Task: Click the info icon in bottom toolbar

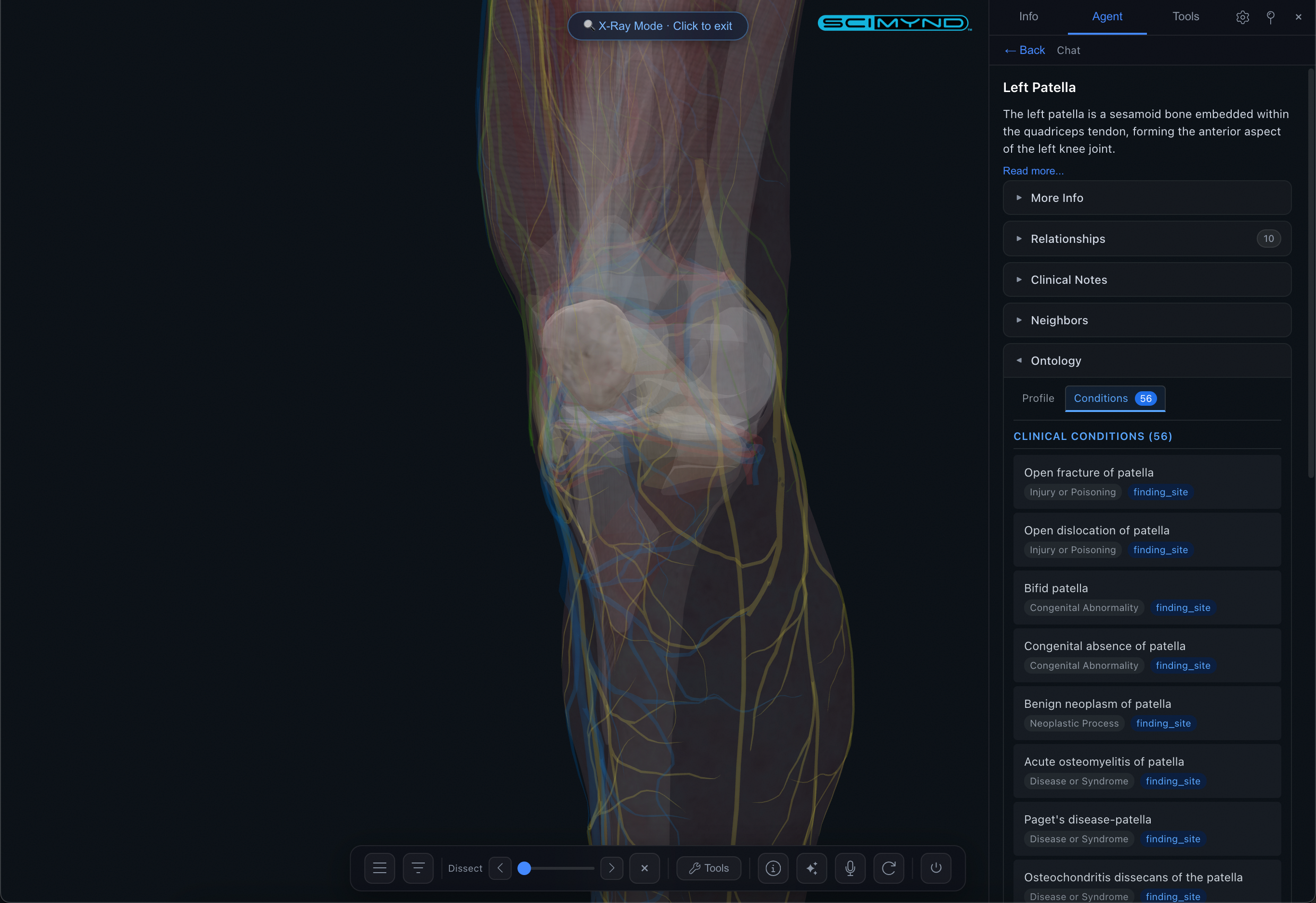Action: click(x=773, y=868)
